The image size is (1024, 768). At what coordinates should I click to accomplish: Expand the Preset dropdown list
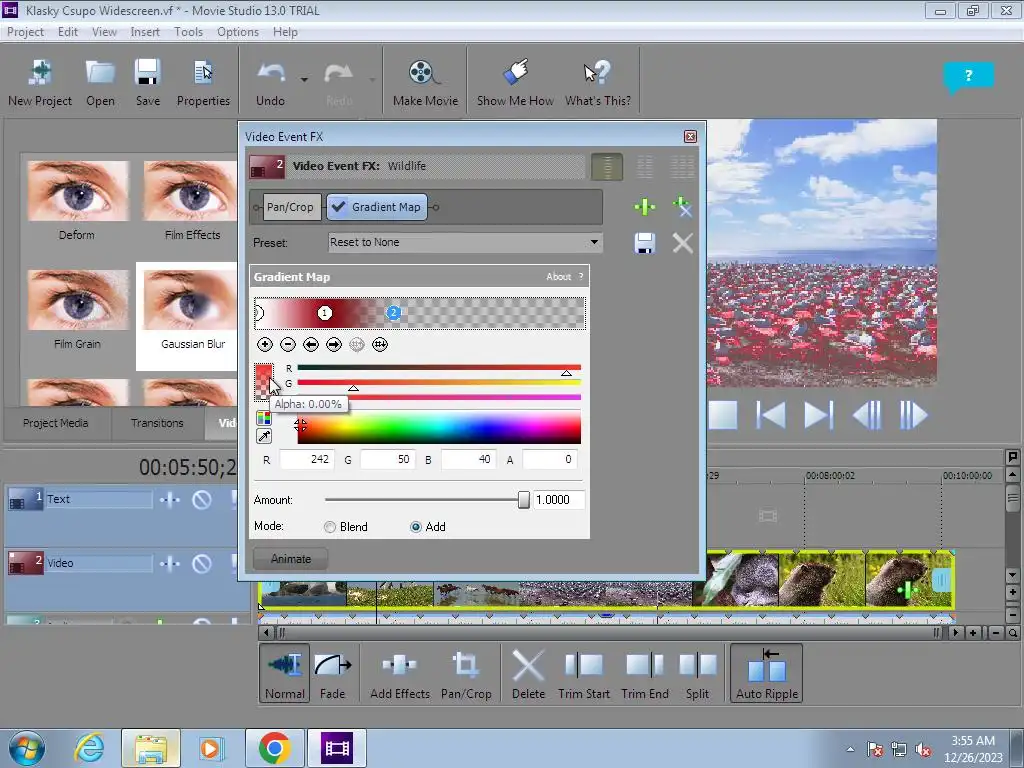point(594,242)
